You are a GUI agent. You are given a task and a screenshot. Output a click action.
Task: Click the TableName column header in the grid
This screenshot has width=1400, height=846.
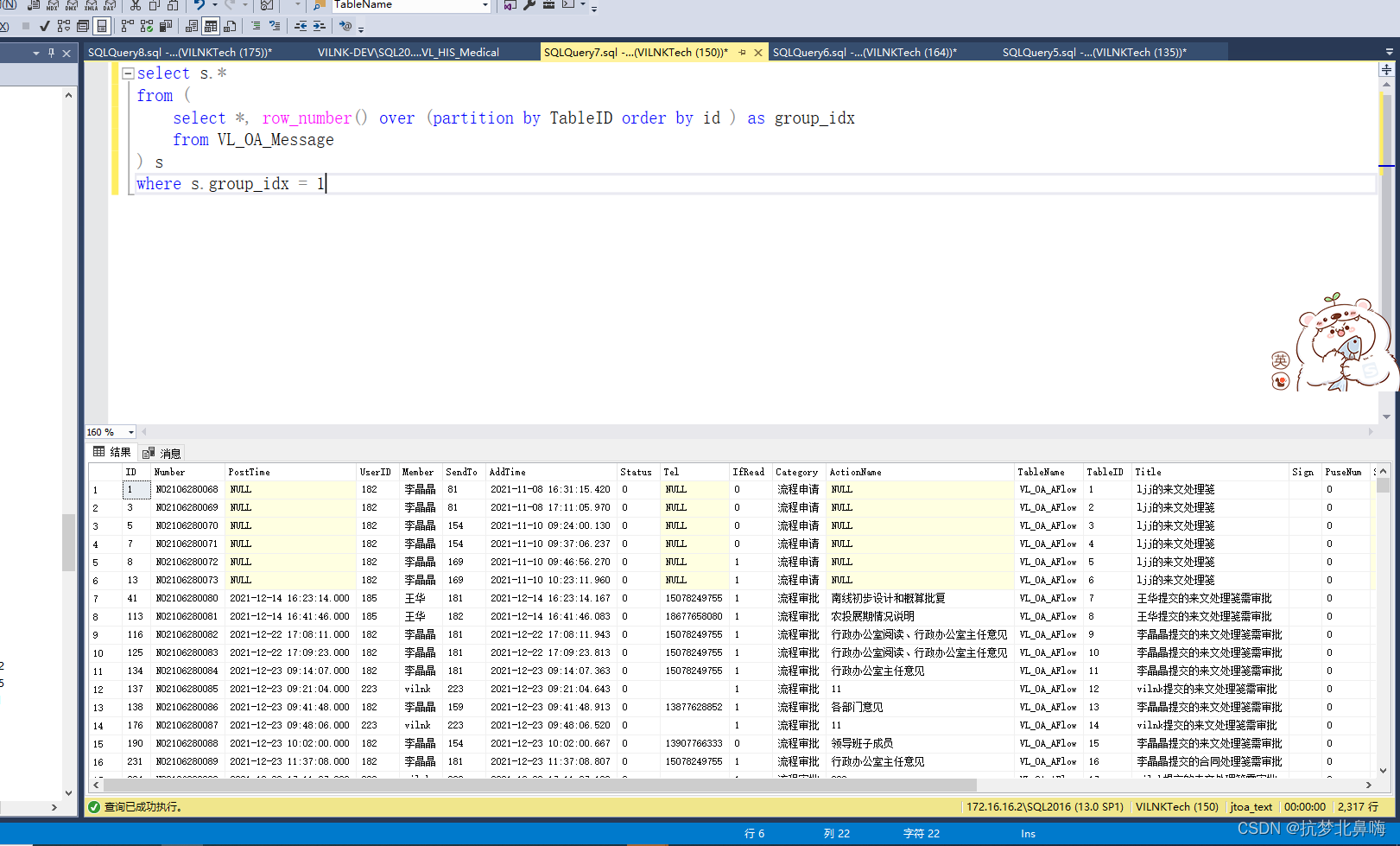[x=1048, y=472]
